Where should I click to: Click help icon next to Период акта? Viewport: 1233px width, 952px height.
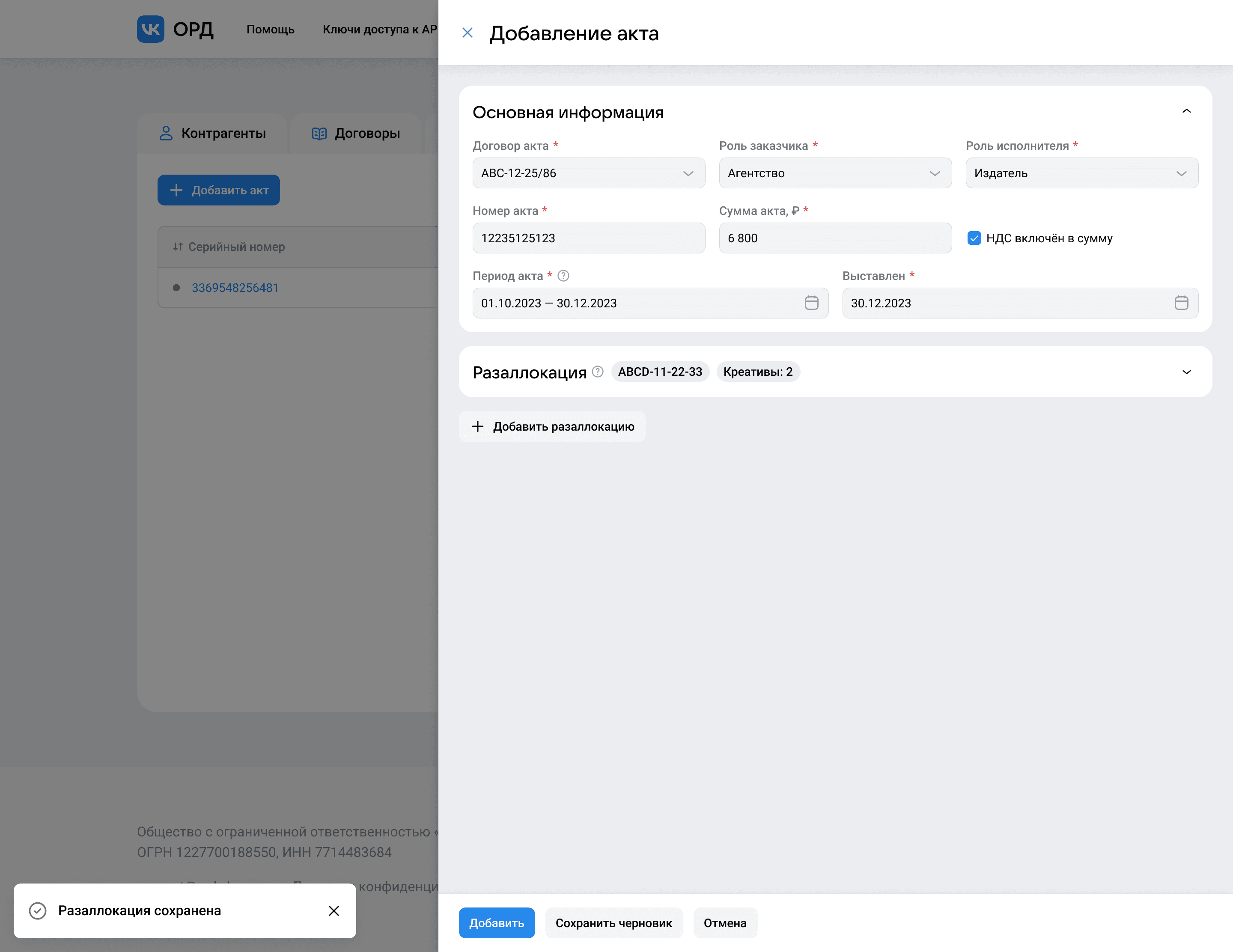[563, 276]
